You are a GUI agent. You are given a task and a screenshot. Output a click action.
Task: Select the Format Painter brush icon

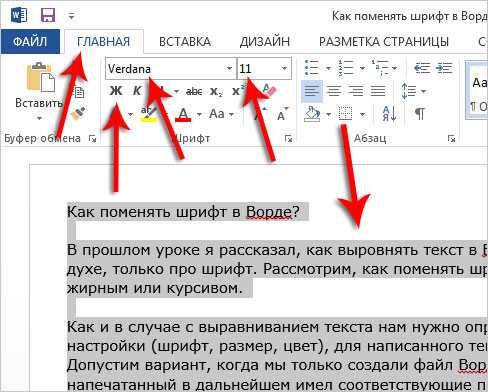coord(79,113)
